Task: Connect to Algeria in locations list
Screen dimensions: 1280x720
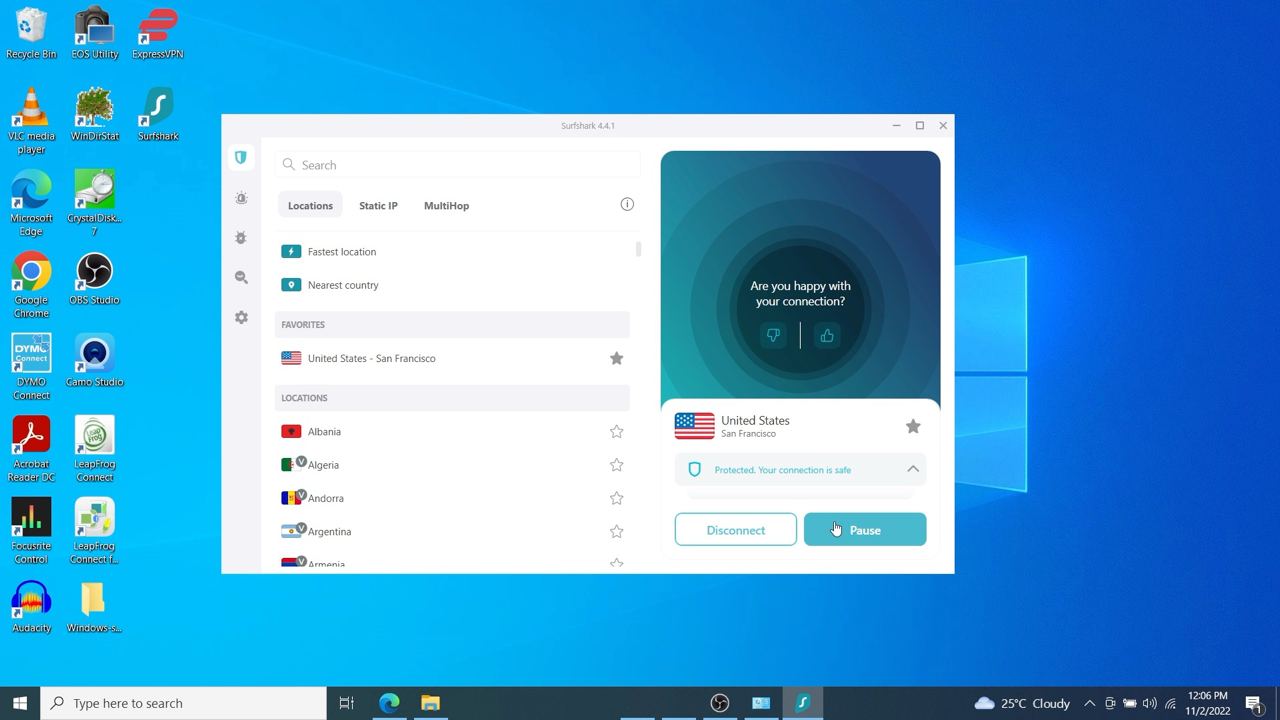Action: [x=452, y=465]
